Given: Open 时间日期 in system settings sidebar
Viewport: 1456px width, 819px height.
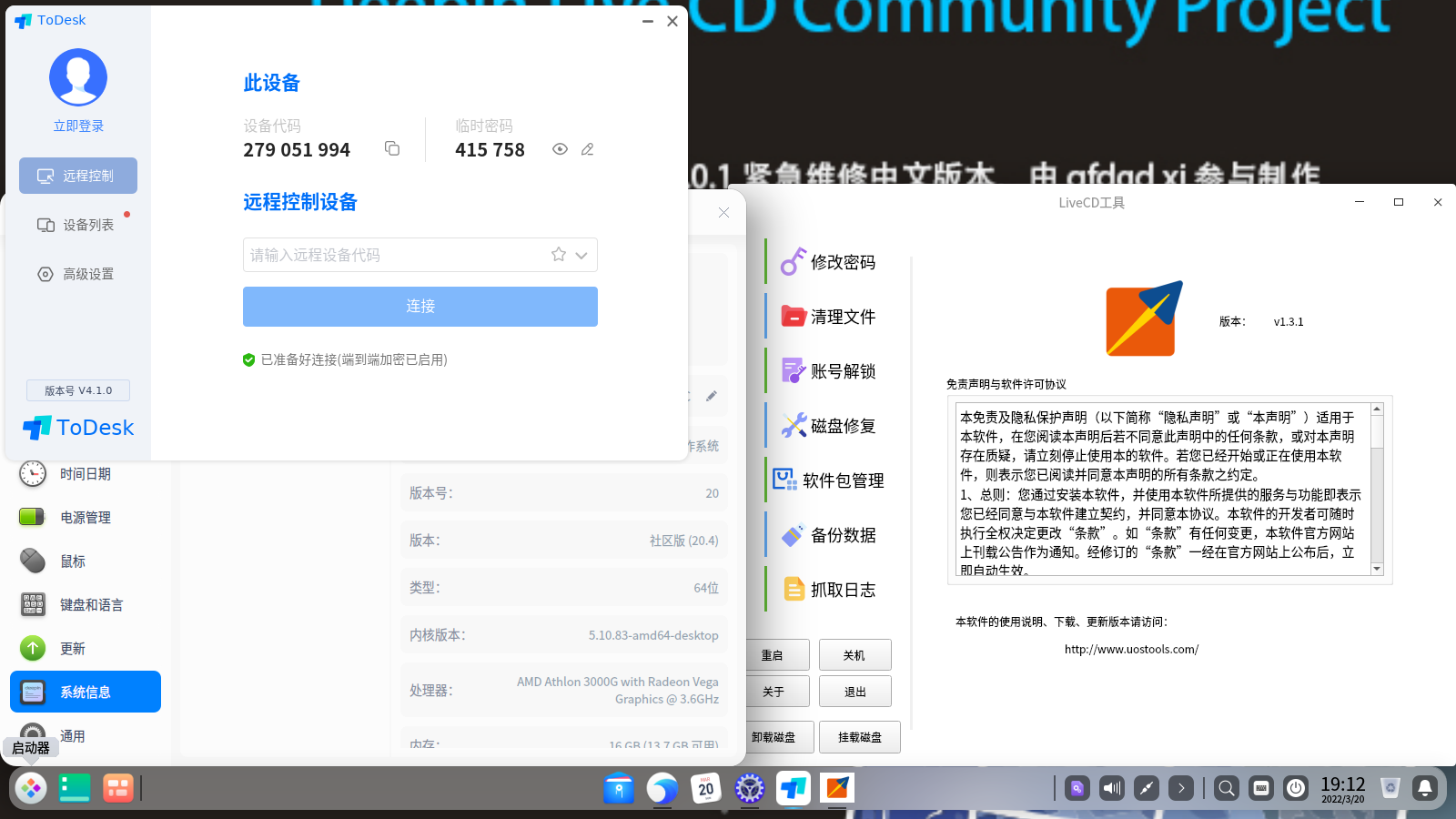Looking at the screenshot, I should click(x=86, y=474).
